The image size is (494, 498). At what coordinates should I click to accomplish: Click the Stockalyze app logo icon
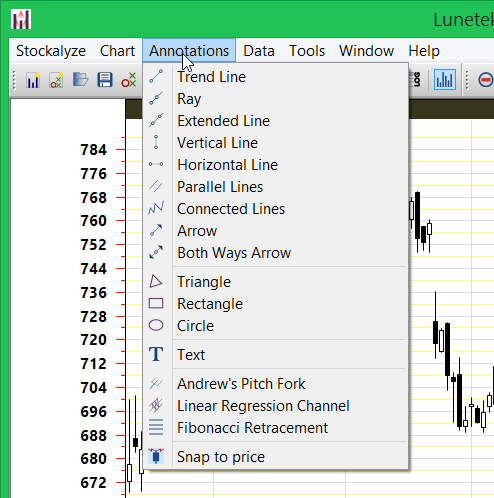point(21,19)
